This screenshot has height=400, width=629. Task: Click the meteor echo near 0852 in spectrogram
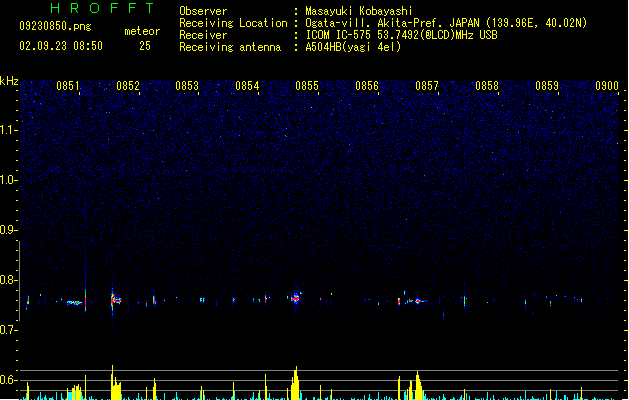pos(115,300)
